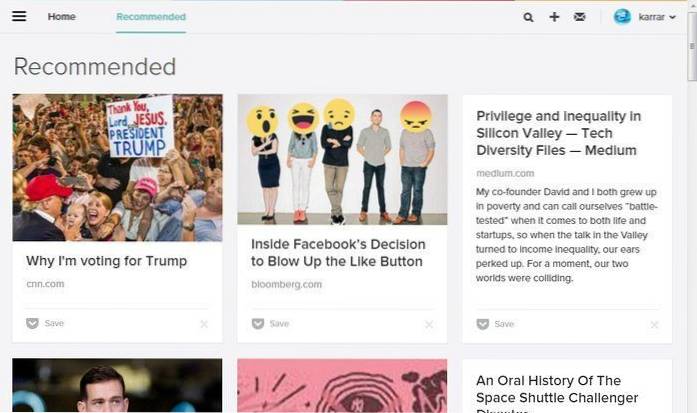Dismiss the 'Why I'm voting for Trump' card

click(x=204, y=324)
